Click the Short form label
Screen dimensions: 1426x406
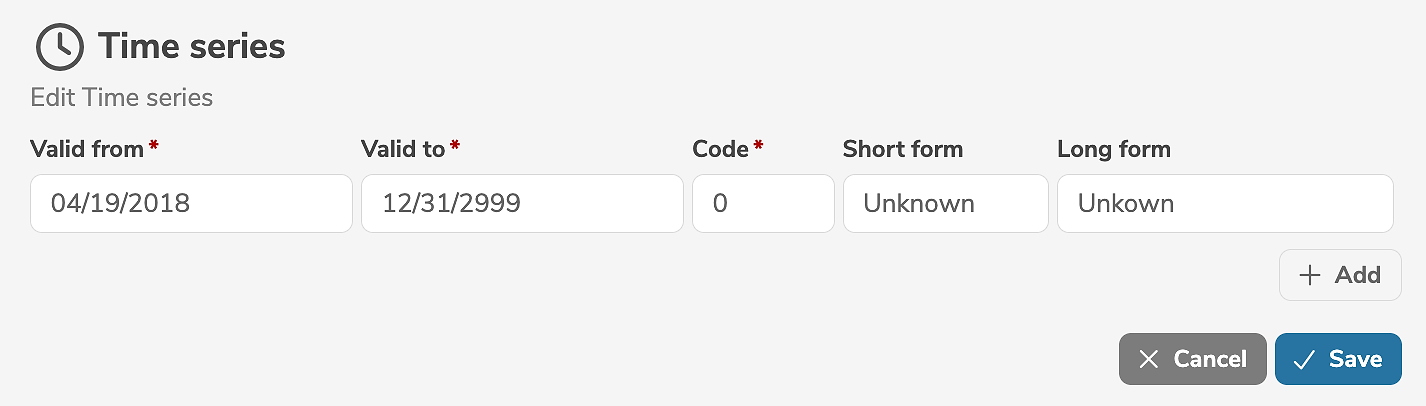[x=902, y=149]
